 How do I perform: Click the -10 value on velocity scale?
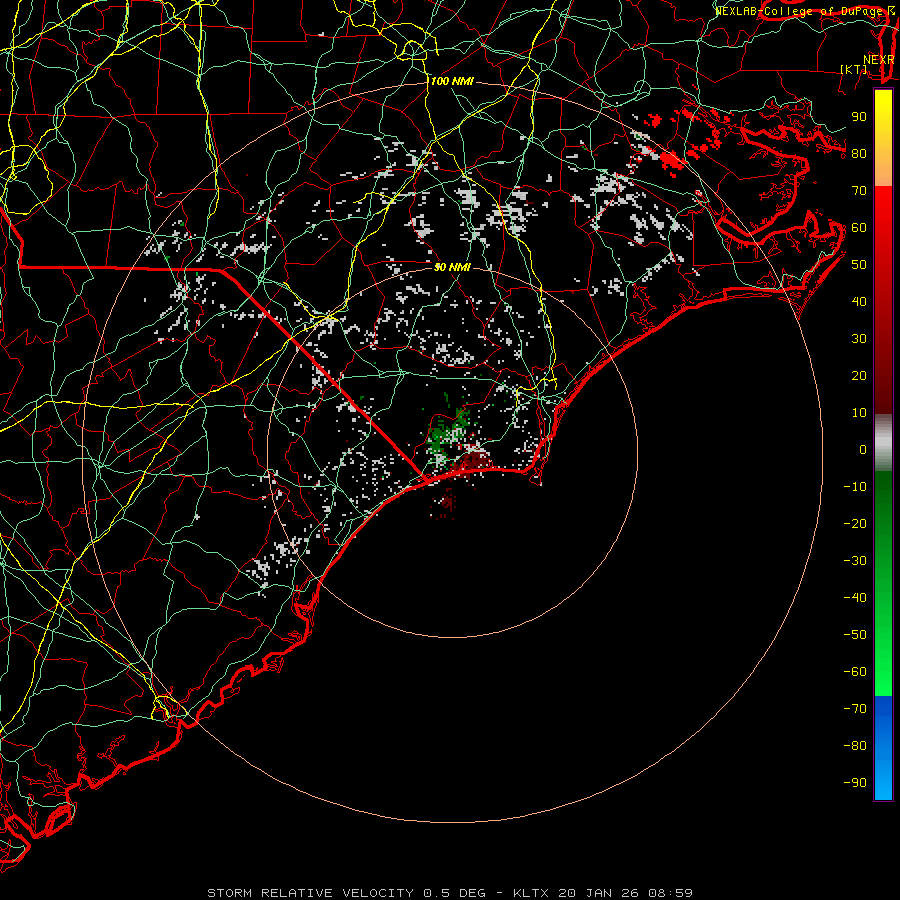pyautogui.click(x=855, y=487)
